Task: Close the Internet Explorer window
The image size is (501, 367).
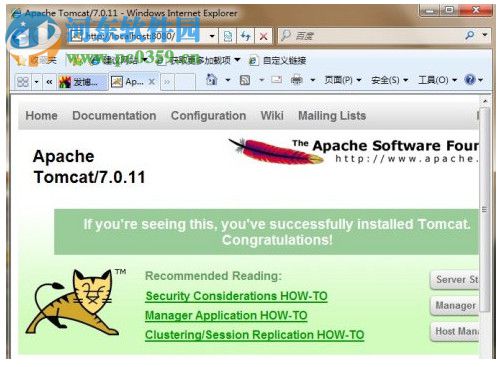Action: coord(476,11)
